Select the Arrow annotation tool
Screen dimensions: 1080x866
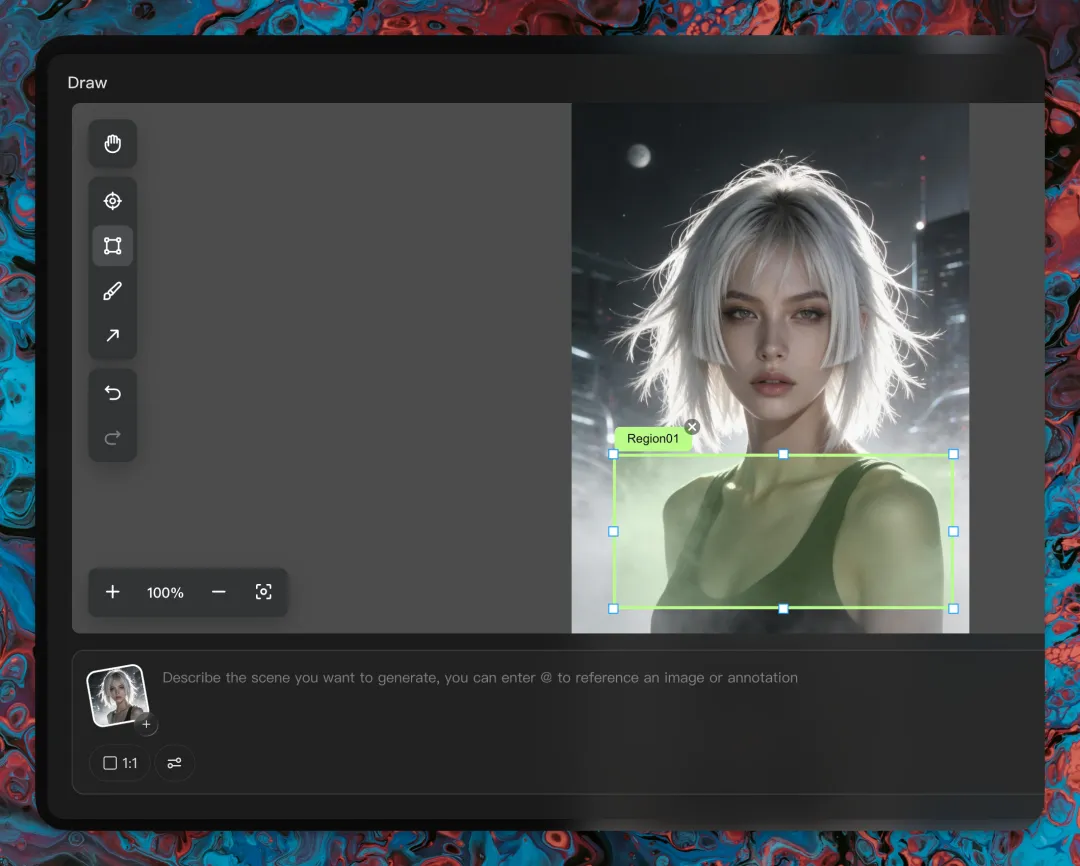click(x=112, y=336)
